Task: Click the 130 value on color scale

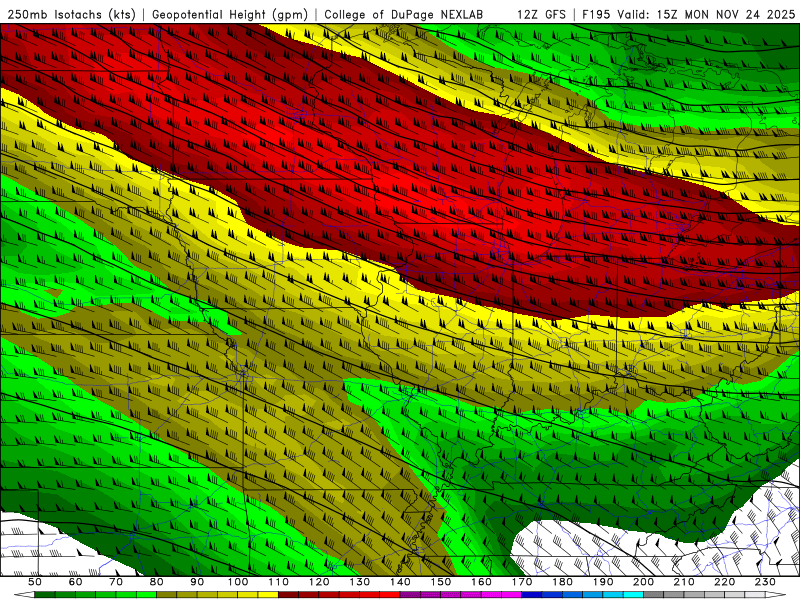Action: [360, 582]
